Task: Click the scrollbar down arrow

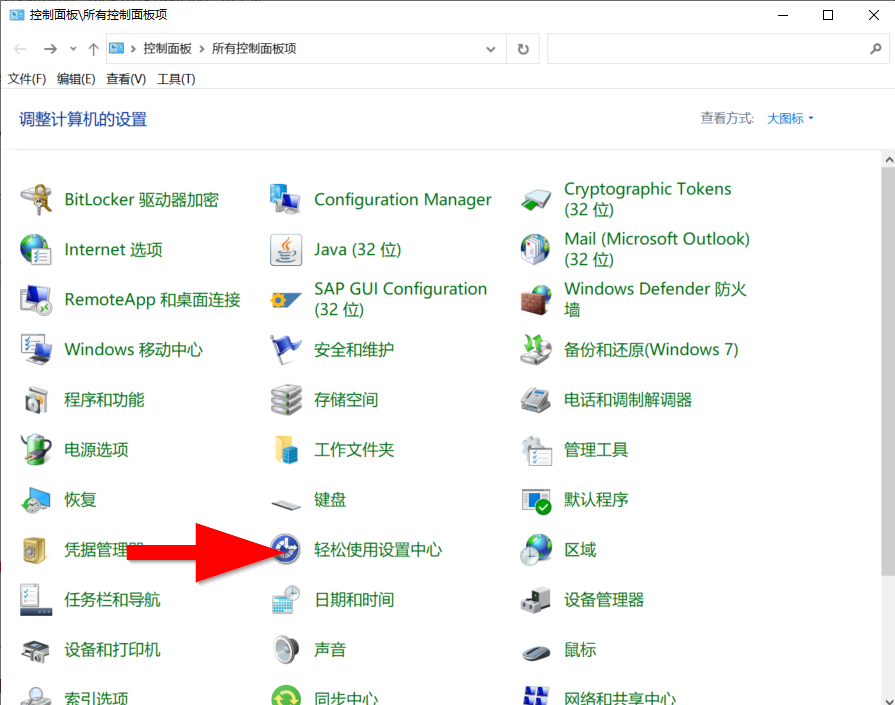Action: coord(888,700)
